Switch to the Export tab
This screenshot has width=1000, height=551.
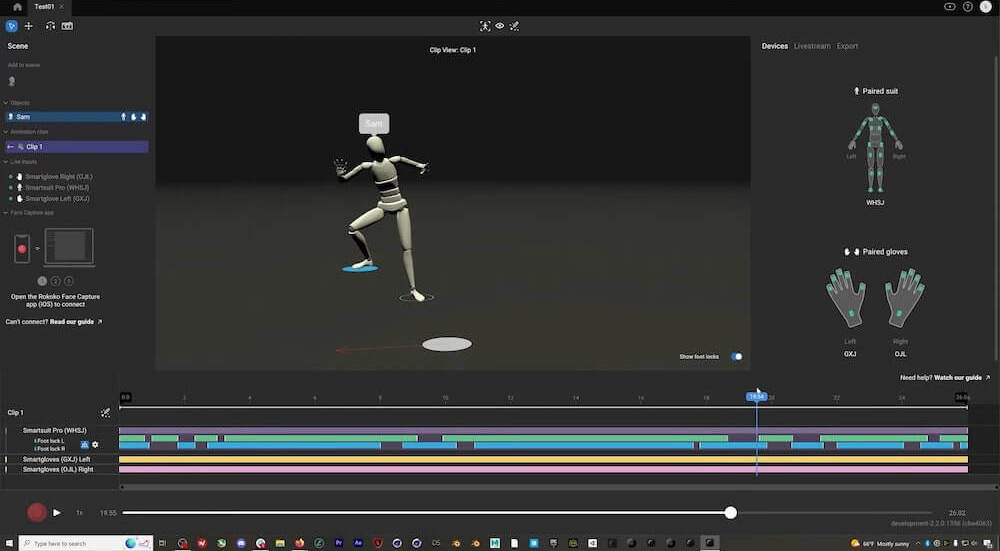tap(847, 46)
